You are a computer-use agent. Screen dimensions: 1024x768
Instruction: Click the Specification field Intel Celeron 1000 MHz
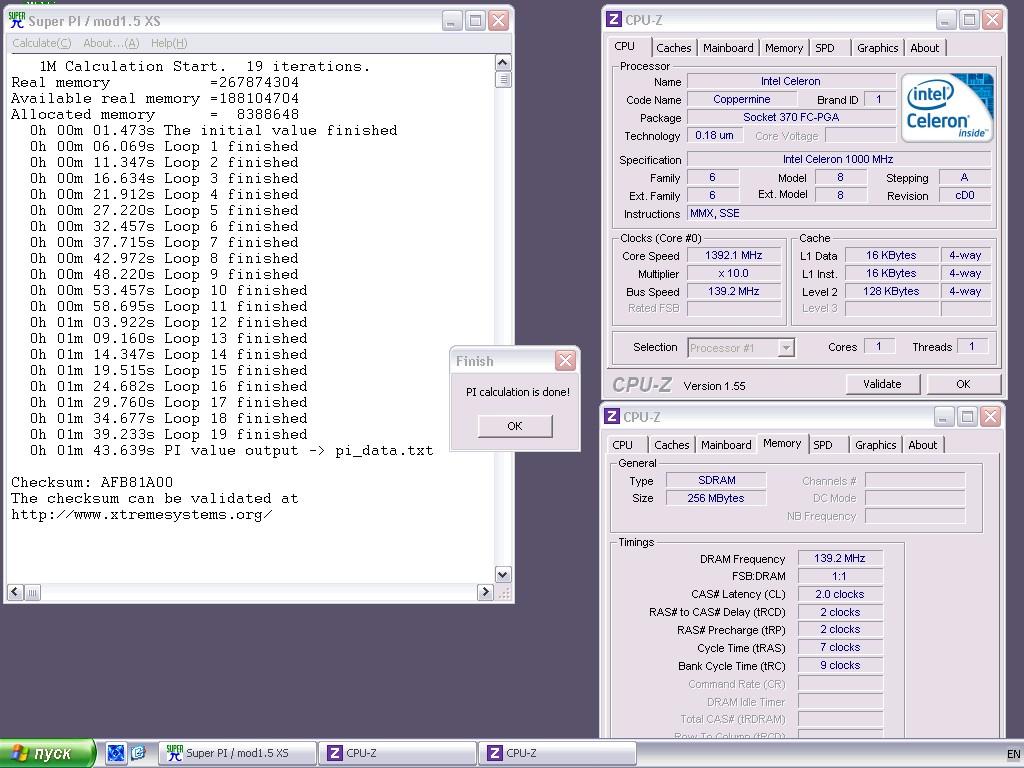pos(839,159)
